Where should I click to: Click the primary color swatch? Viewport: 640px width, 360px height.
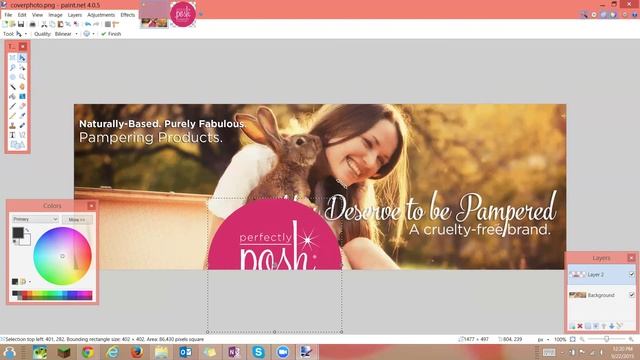tap(18, 232)
